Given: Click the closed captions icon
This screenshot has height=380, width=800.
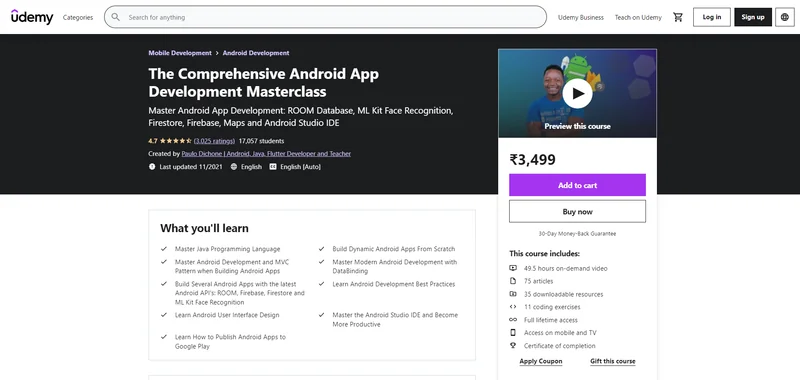Looking at the screenshot, I should click(272, 166).
